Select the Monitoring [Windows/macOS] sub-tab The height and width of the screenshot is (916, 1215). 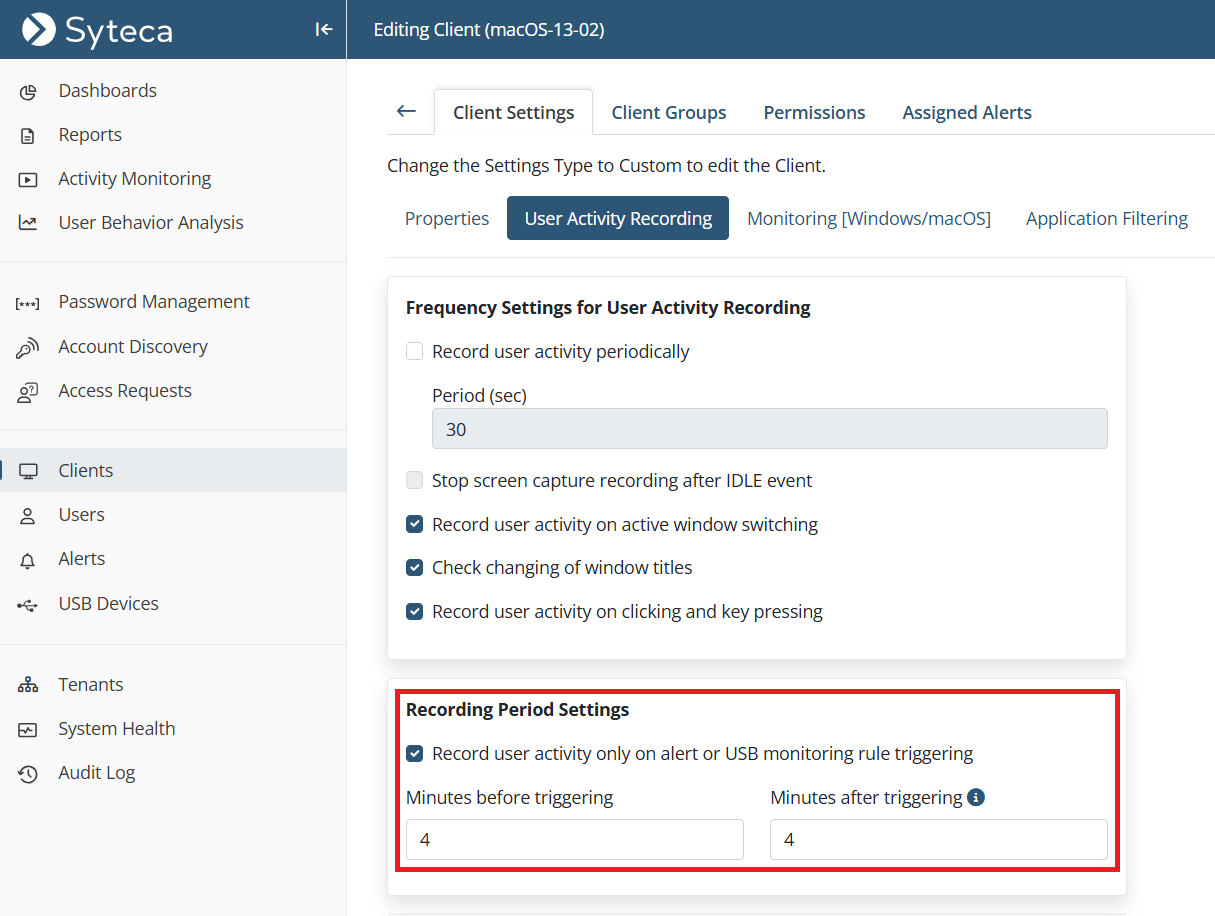868,218
